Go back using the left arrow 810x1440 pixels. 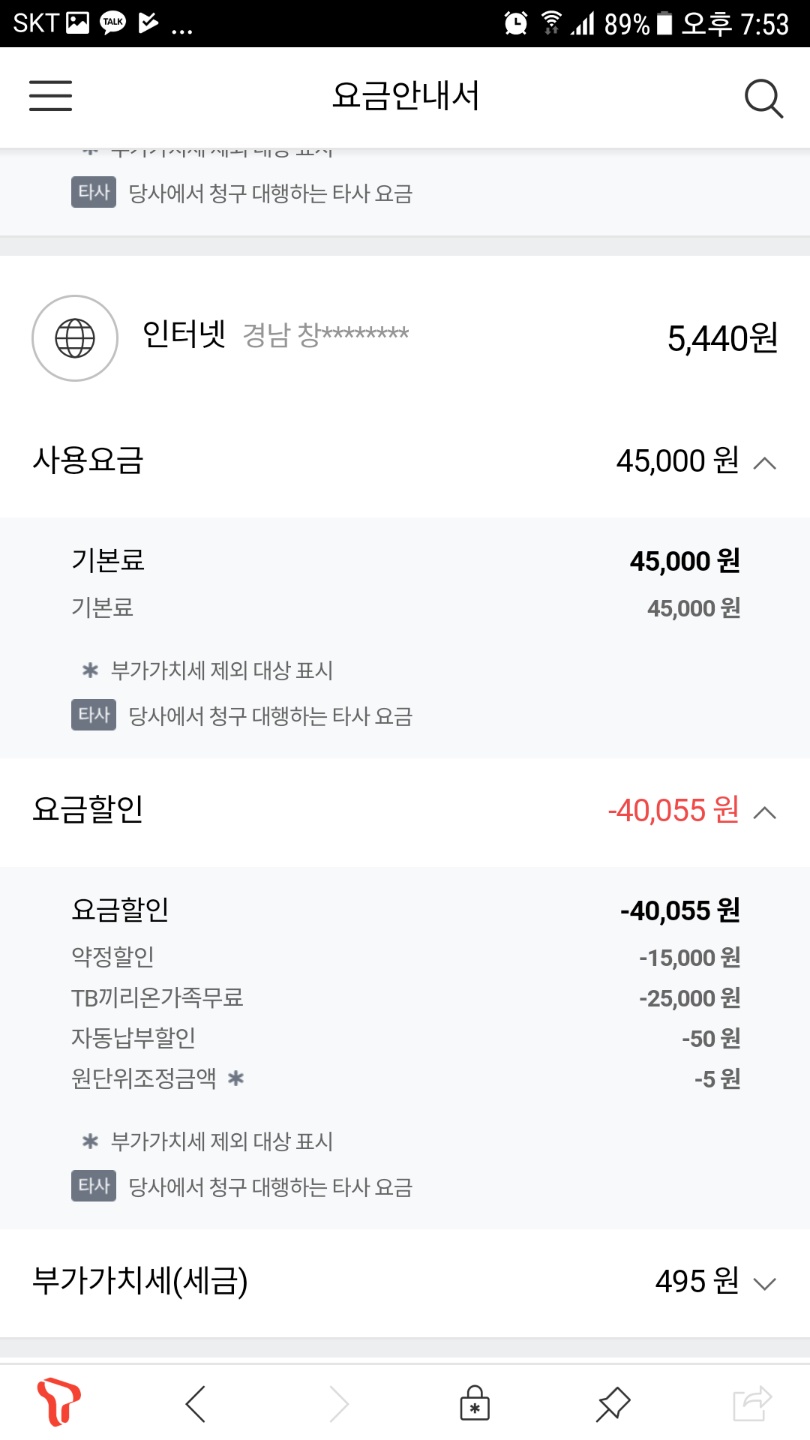pyautogui.click(x=196, y=1404)
